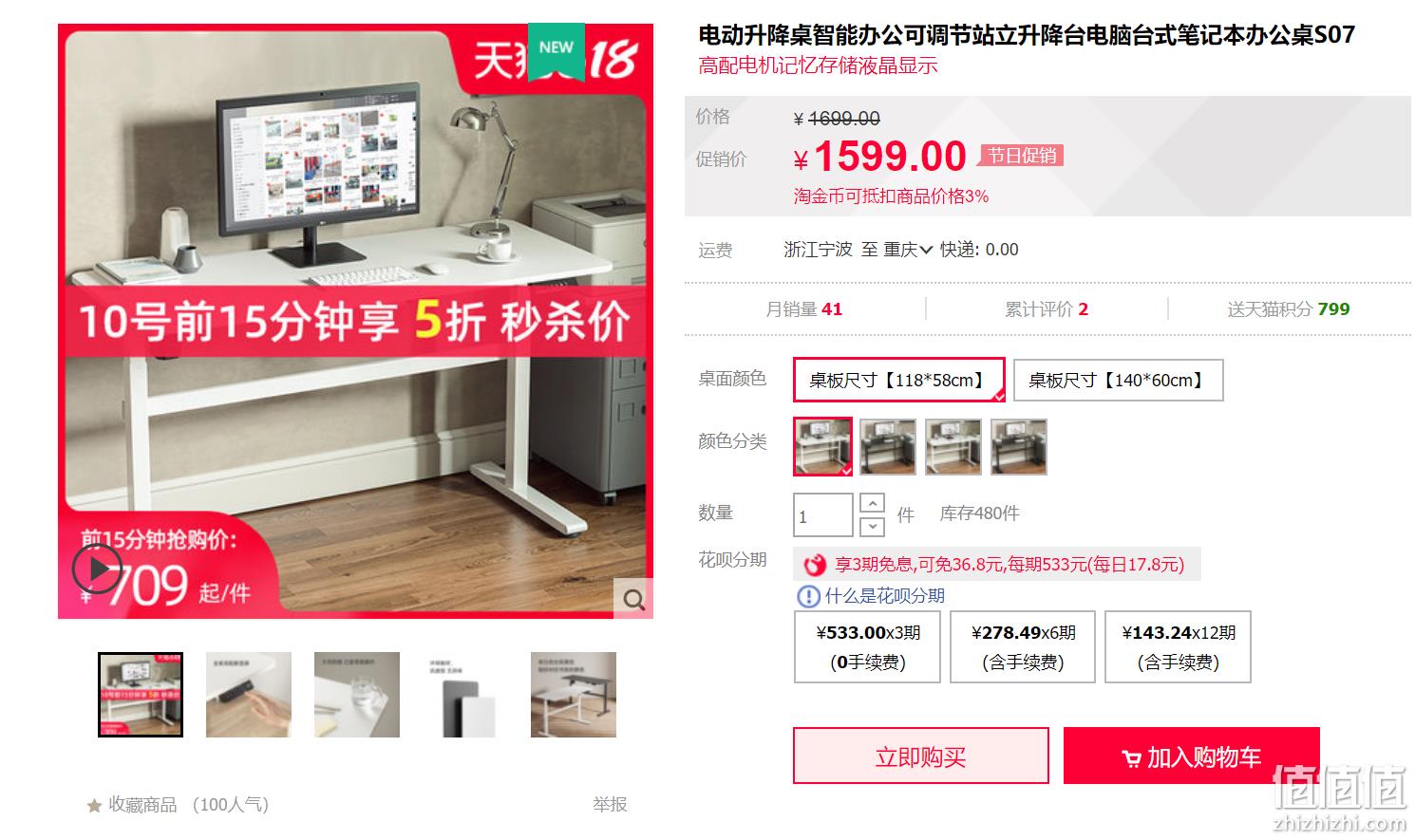Choose the 278.49x6期 installment plan
The width and height of the screenshot is (1415, 840).
[x=1023, y=646]
